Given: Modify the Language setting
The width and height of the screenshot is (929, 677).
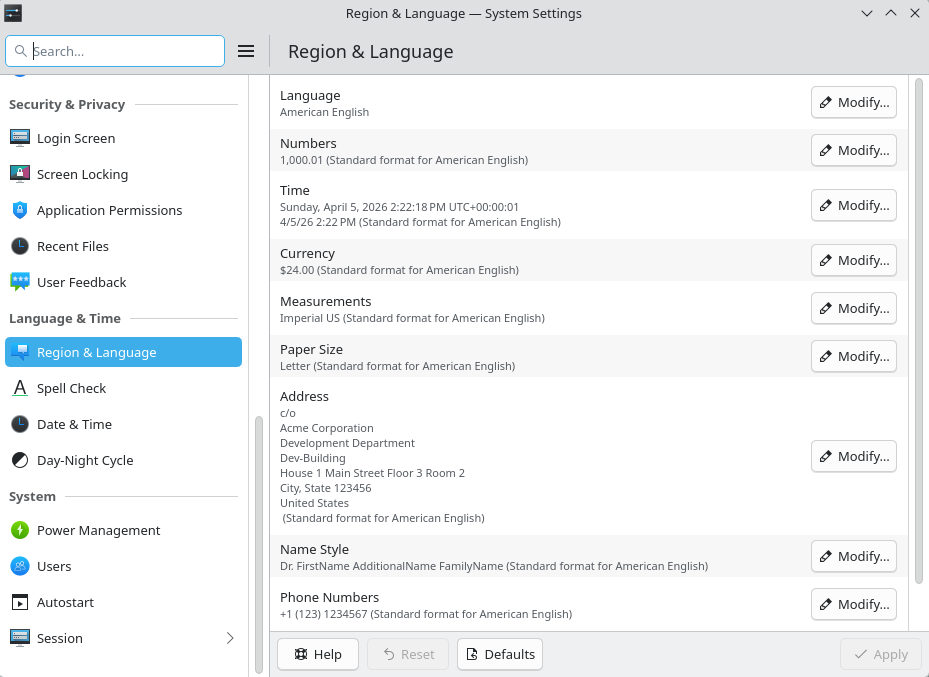Looking at the screenshot, I should point(853,102).
